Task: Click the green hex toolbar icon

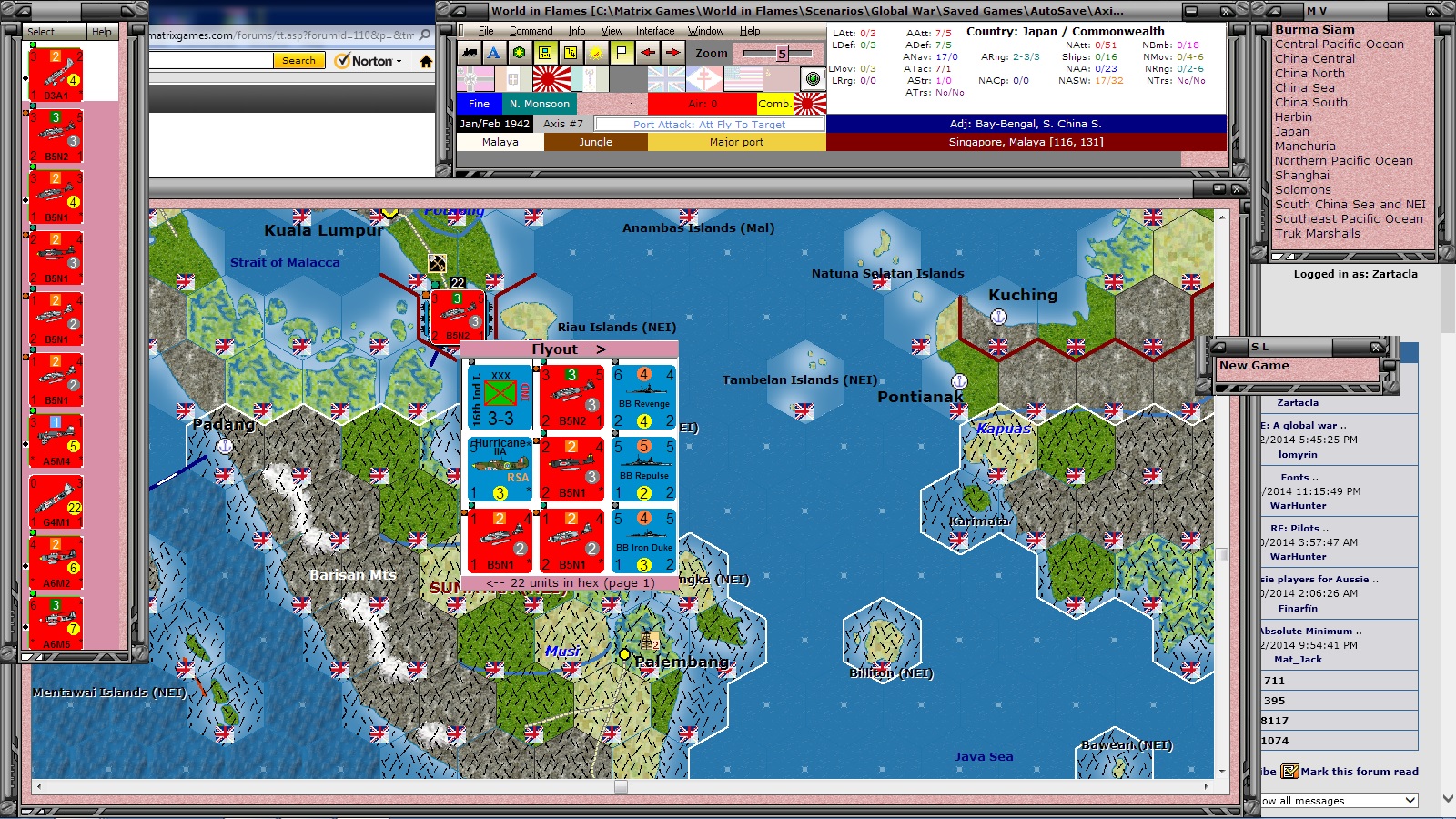Action: click(x=519, y=52)
